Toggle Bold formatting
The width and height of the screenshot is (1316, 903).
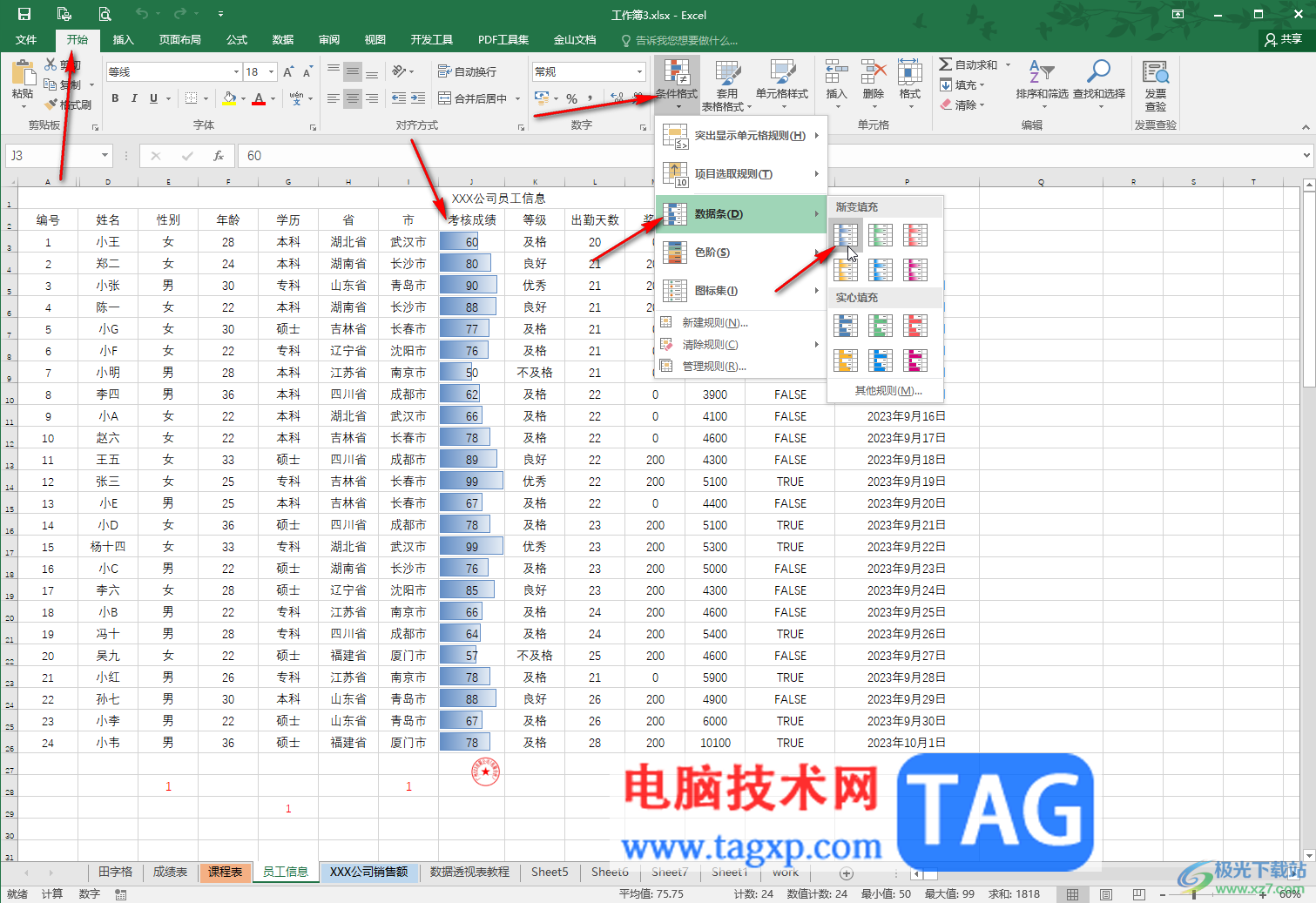pos(115,98)
